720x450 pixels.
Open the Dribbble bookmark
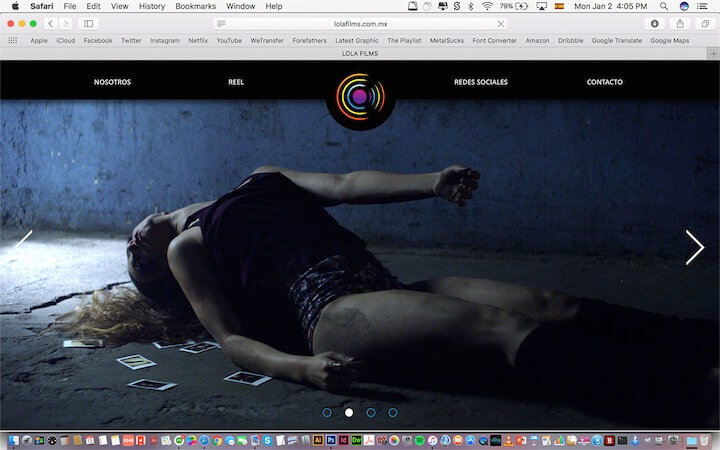pos(571,40)
